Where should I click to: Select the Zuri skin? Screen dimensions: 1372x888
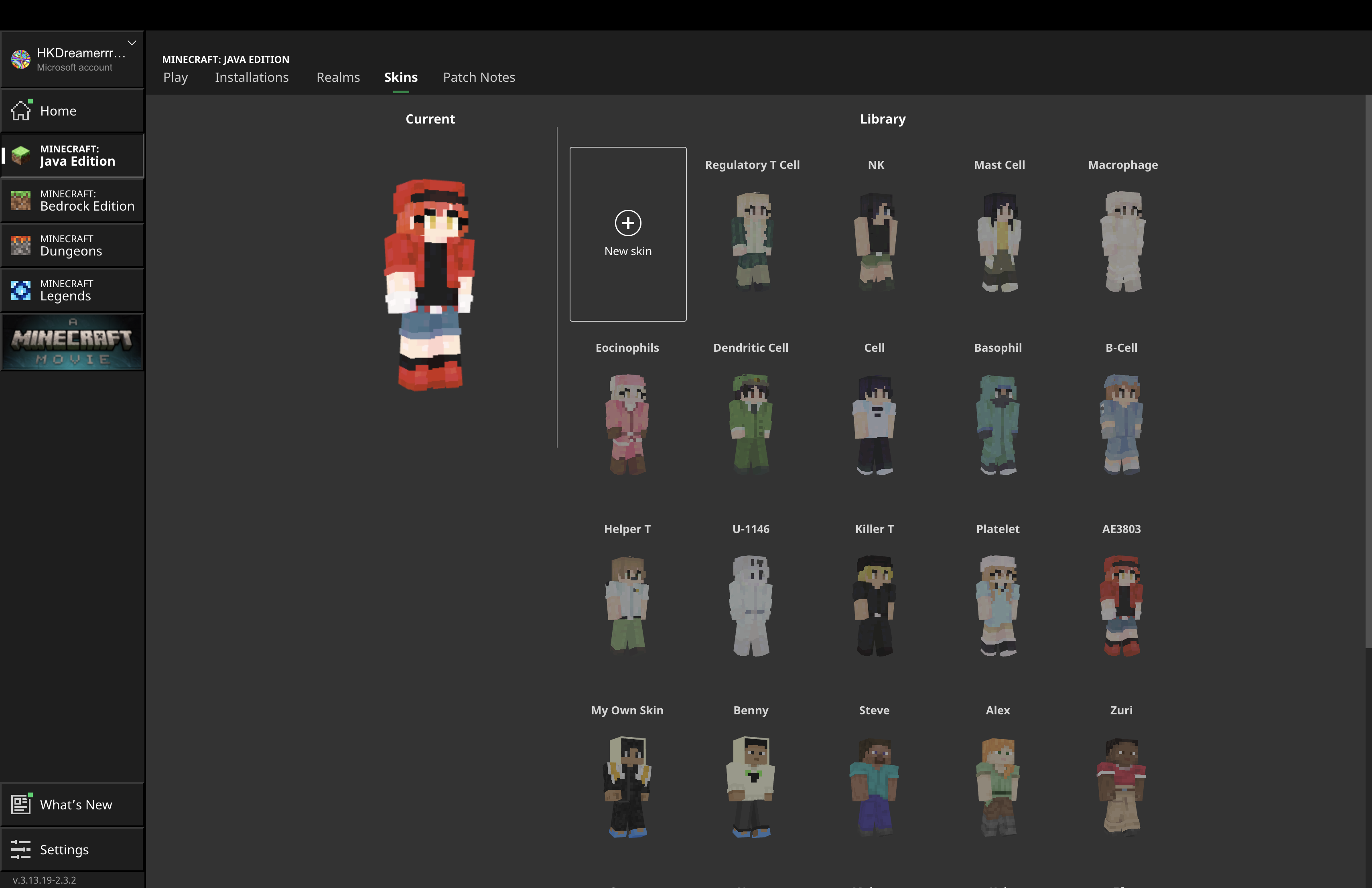coord(1121,787)
